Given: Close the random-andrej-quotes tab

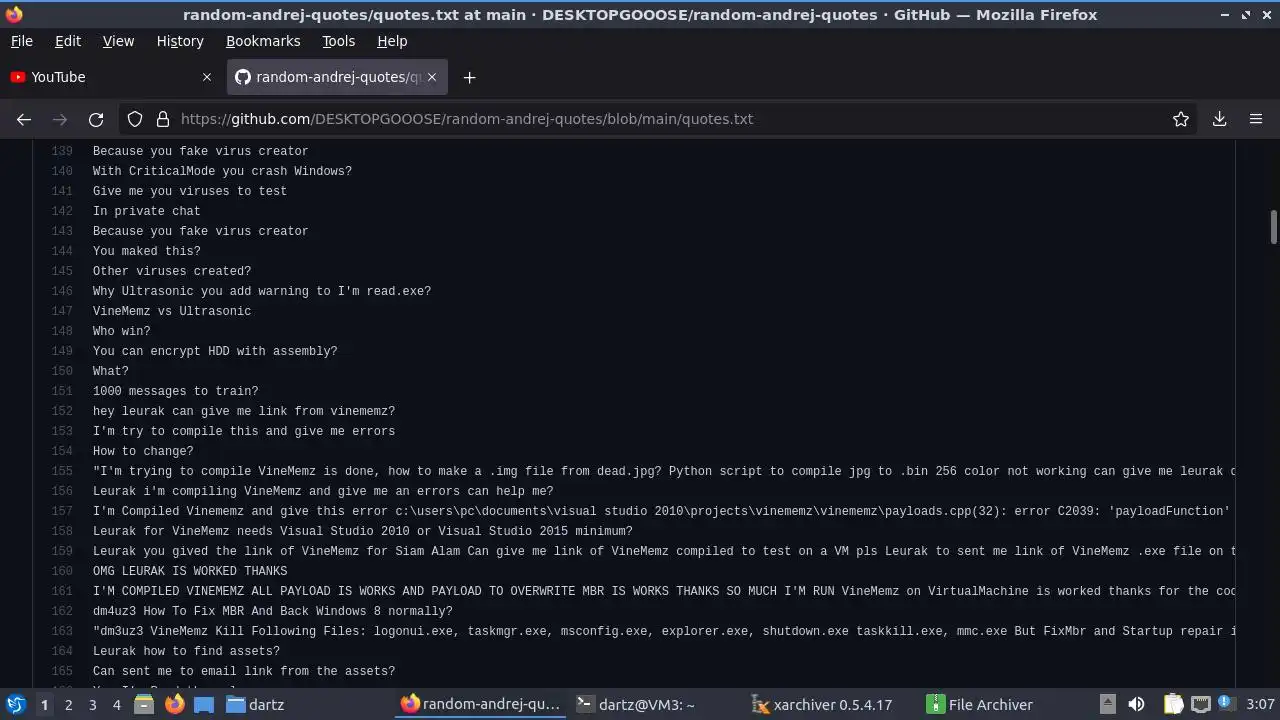Looking at the screenshot, I should pos(432,77).
